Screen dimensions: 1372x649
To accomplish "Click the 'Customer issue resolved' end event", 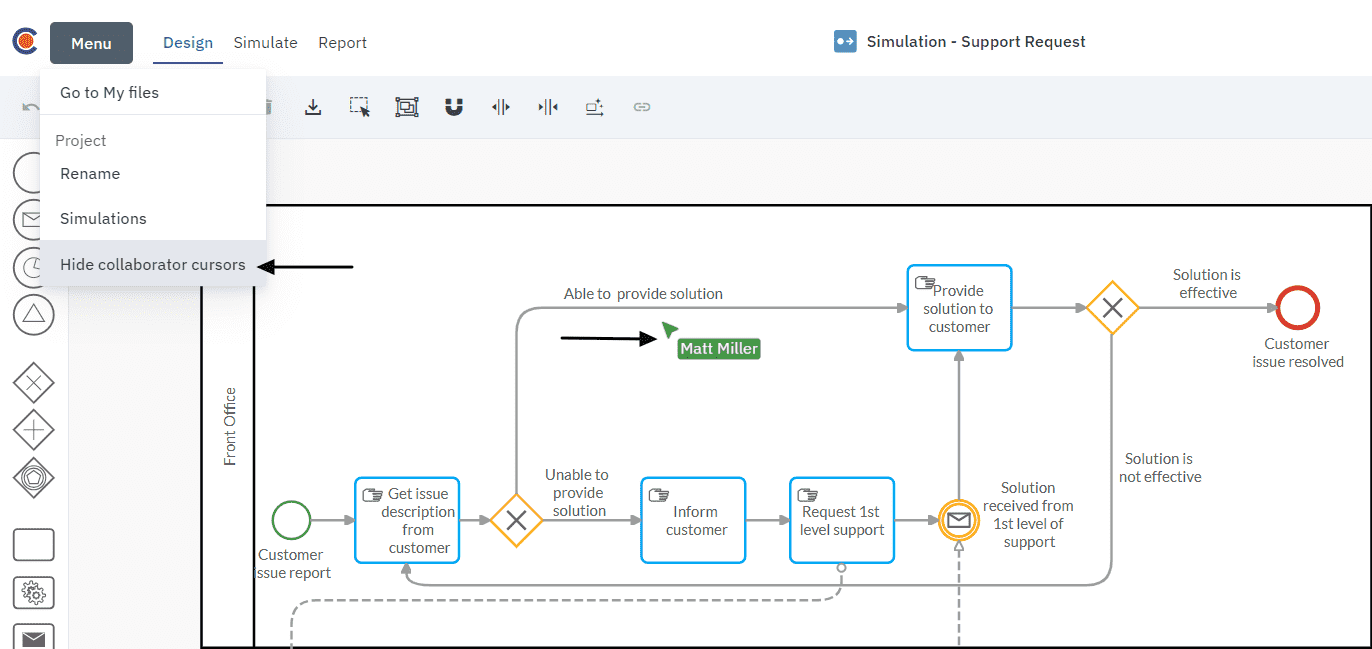I will coord(1297,308).
